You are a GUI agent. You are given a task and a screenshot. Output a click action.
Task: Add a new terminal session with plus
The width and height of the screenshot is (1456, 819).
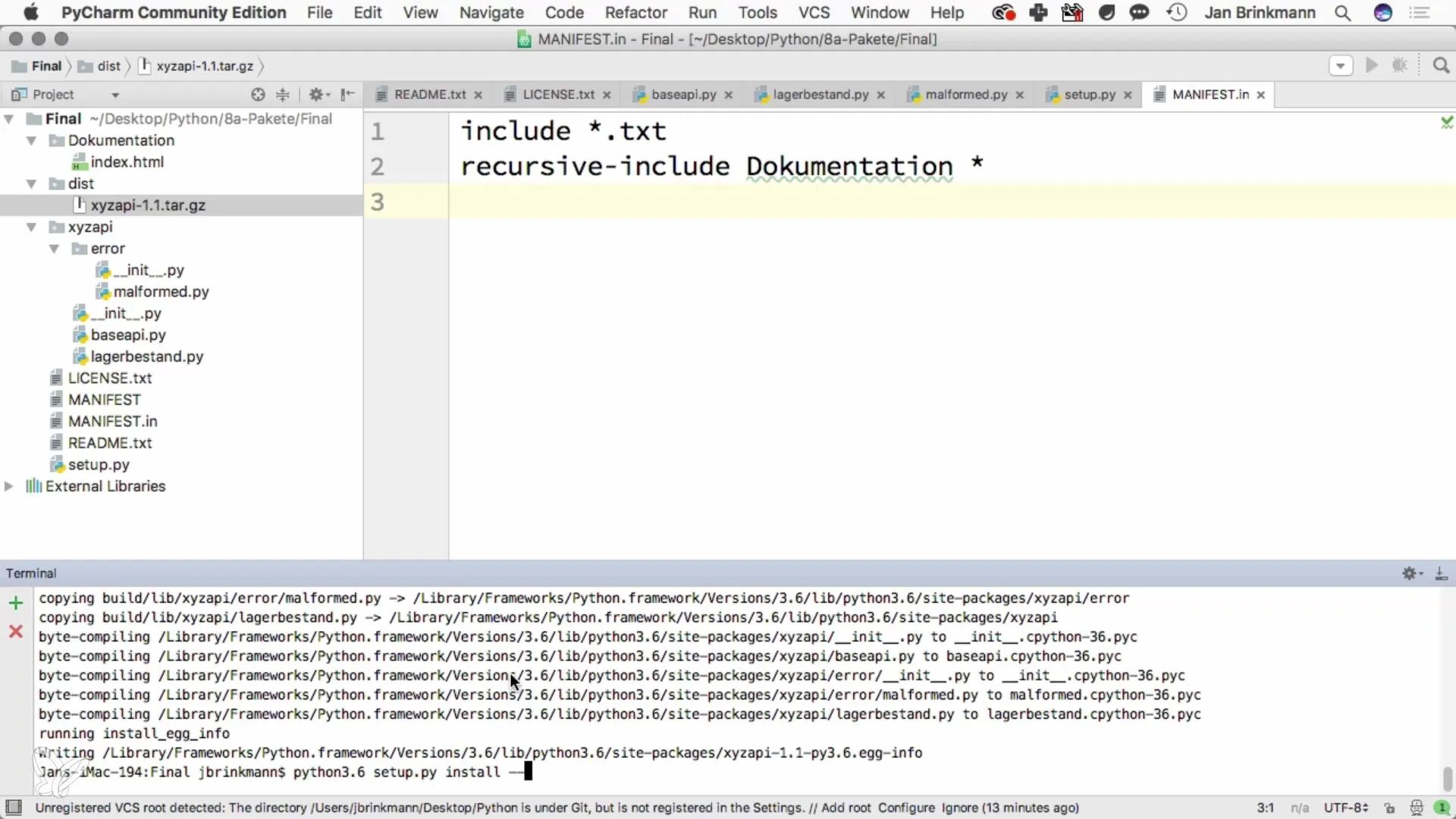pyautogui.click(x=15, y=603)
